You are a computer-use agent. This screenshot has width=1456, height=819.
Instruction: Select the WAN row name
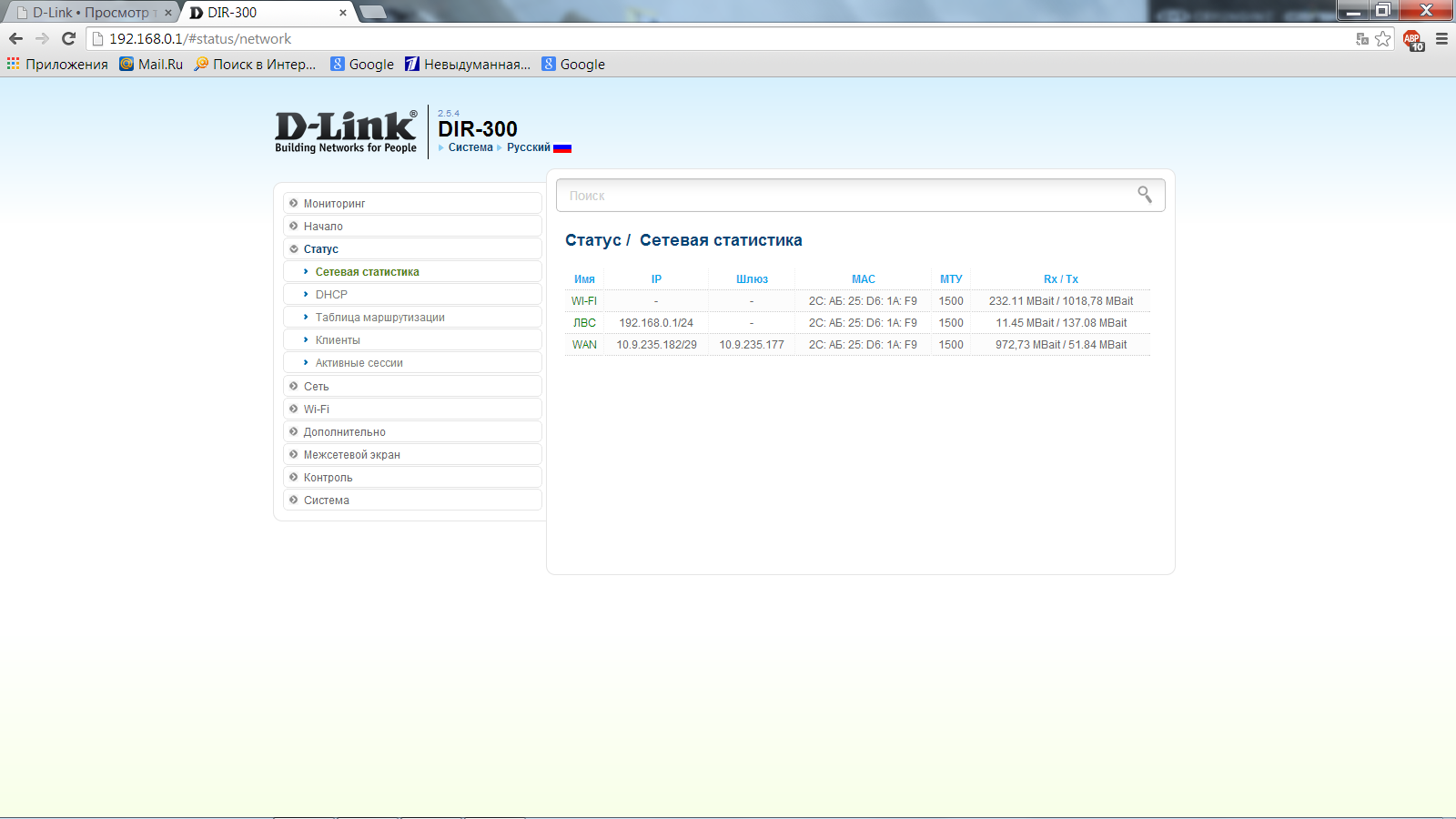[x=584, y=345]
